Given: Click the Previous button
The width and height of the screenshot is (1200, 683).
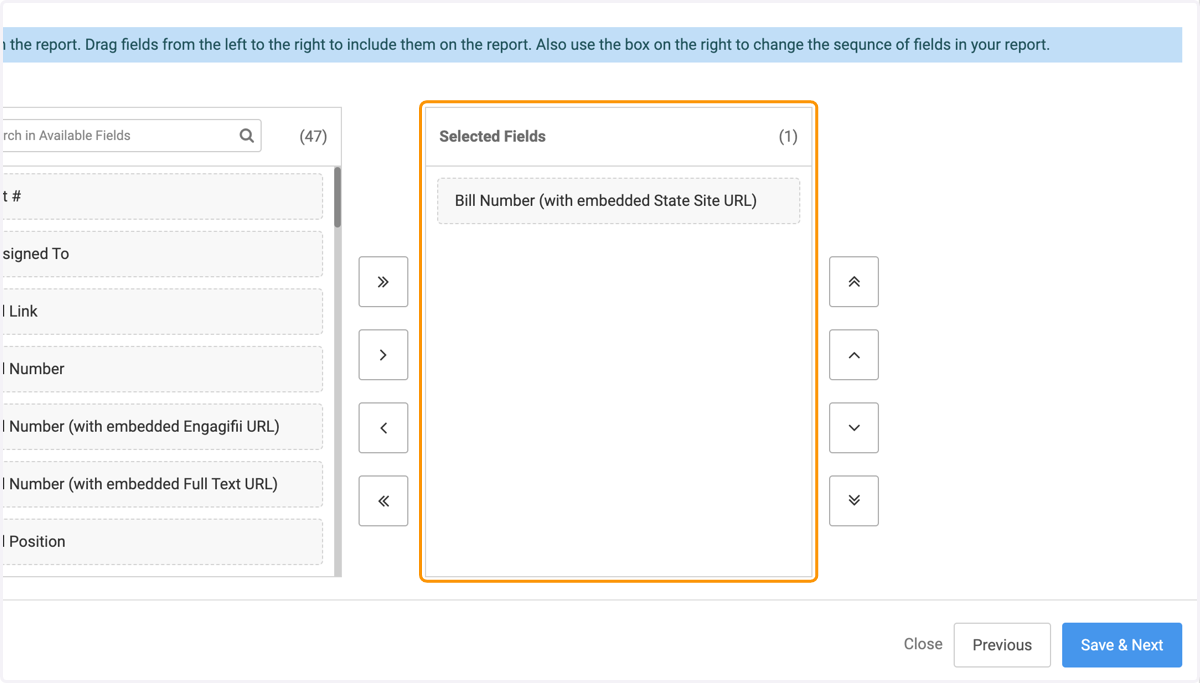Looking at the screenshot, I should [x=1002, y=645].
